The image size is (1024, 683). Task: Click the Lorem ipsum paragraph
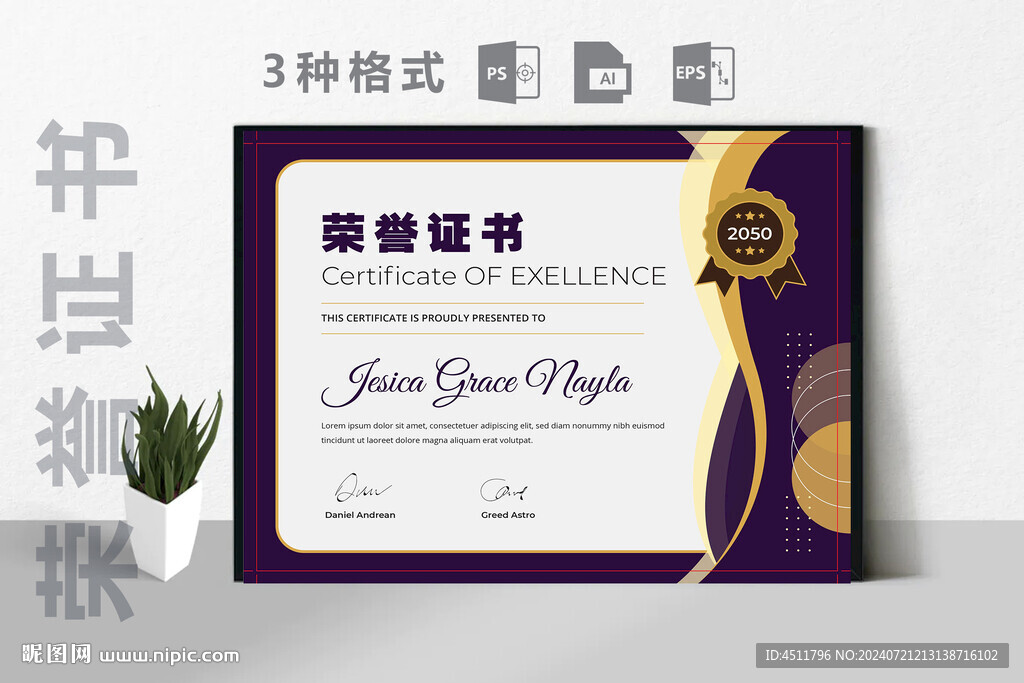tap(492, 432)
